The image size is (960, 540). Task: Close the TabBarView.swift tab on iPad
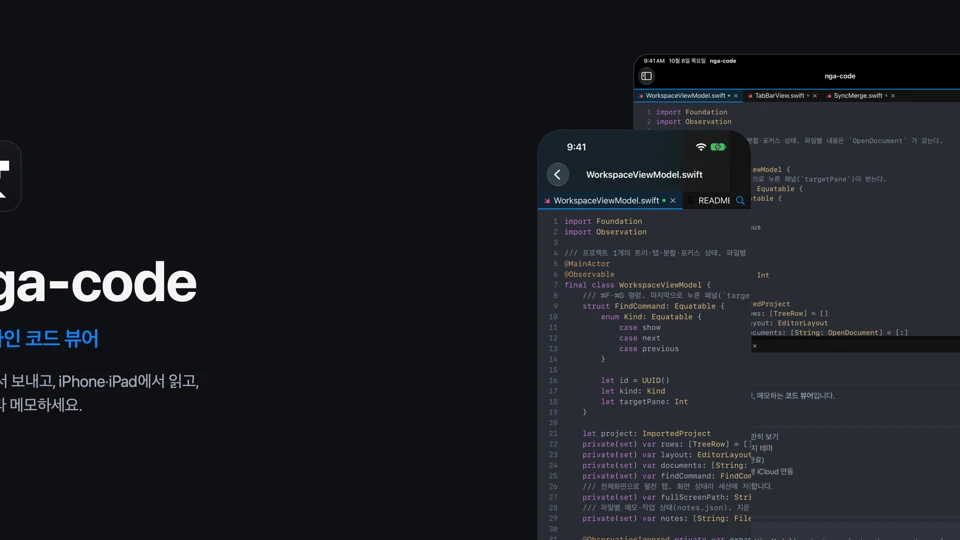[x=814, y=96]
